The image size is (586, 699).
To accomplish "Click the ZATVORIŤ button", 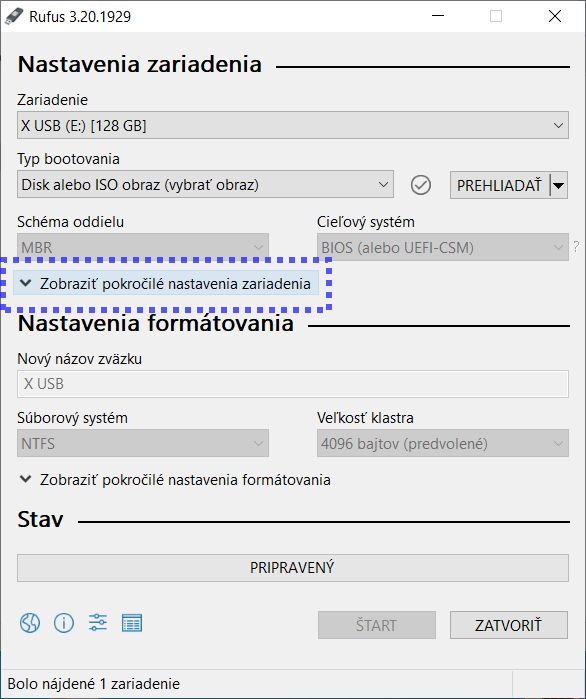I will (x=508, y=625).
